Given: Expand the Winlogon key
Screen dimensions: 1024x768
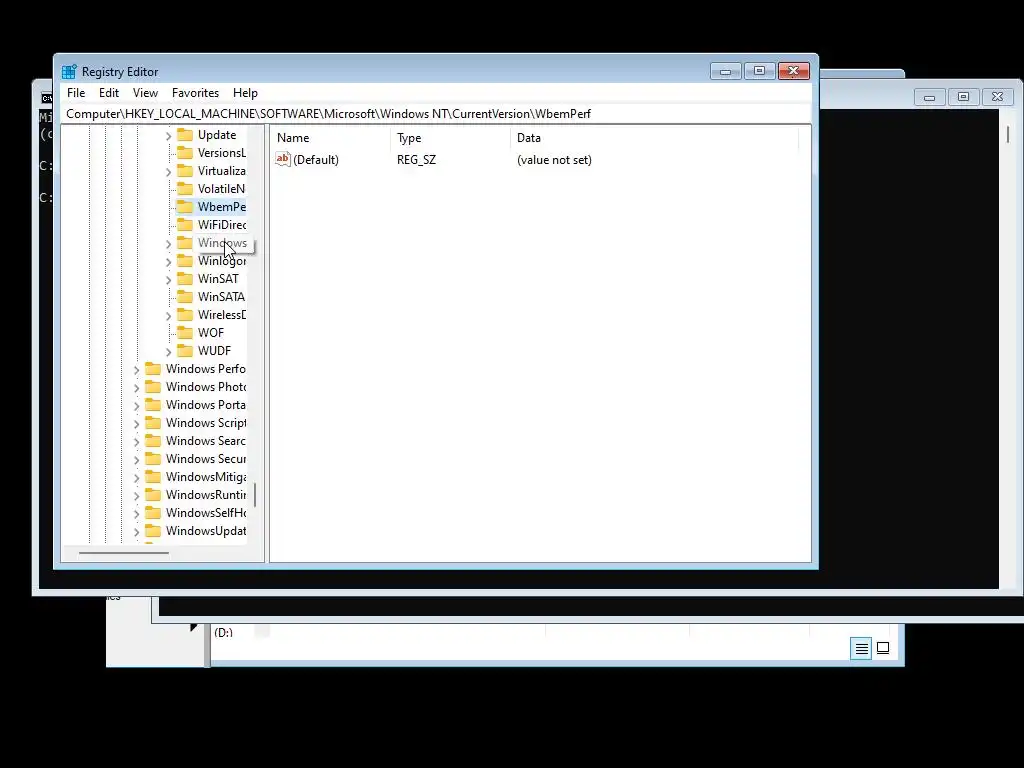Looking at the screenshot, I should coord(168,262).
